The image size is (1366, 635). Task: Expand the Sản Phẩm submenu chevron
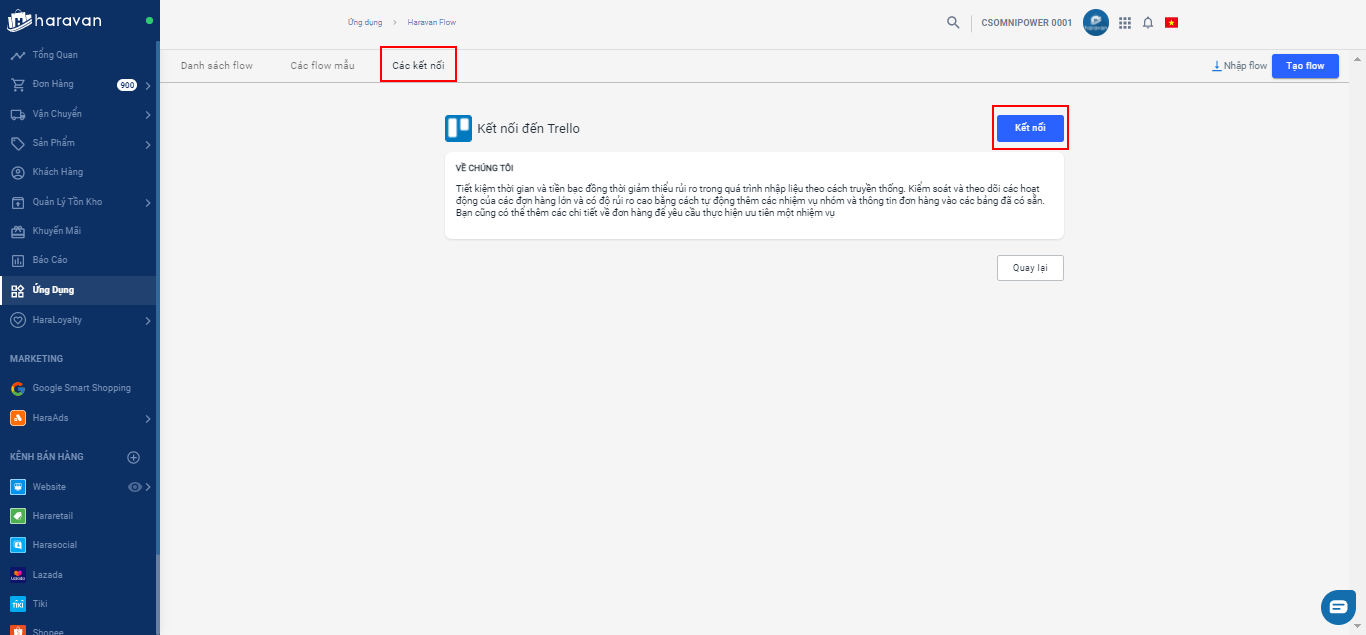[x=148, y=144]
